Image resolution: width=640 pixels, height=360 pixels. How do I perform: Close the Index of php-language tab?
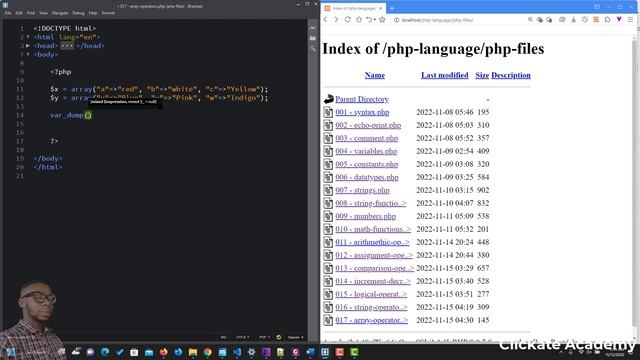tap(381, 8)
